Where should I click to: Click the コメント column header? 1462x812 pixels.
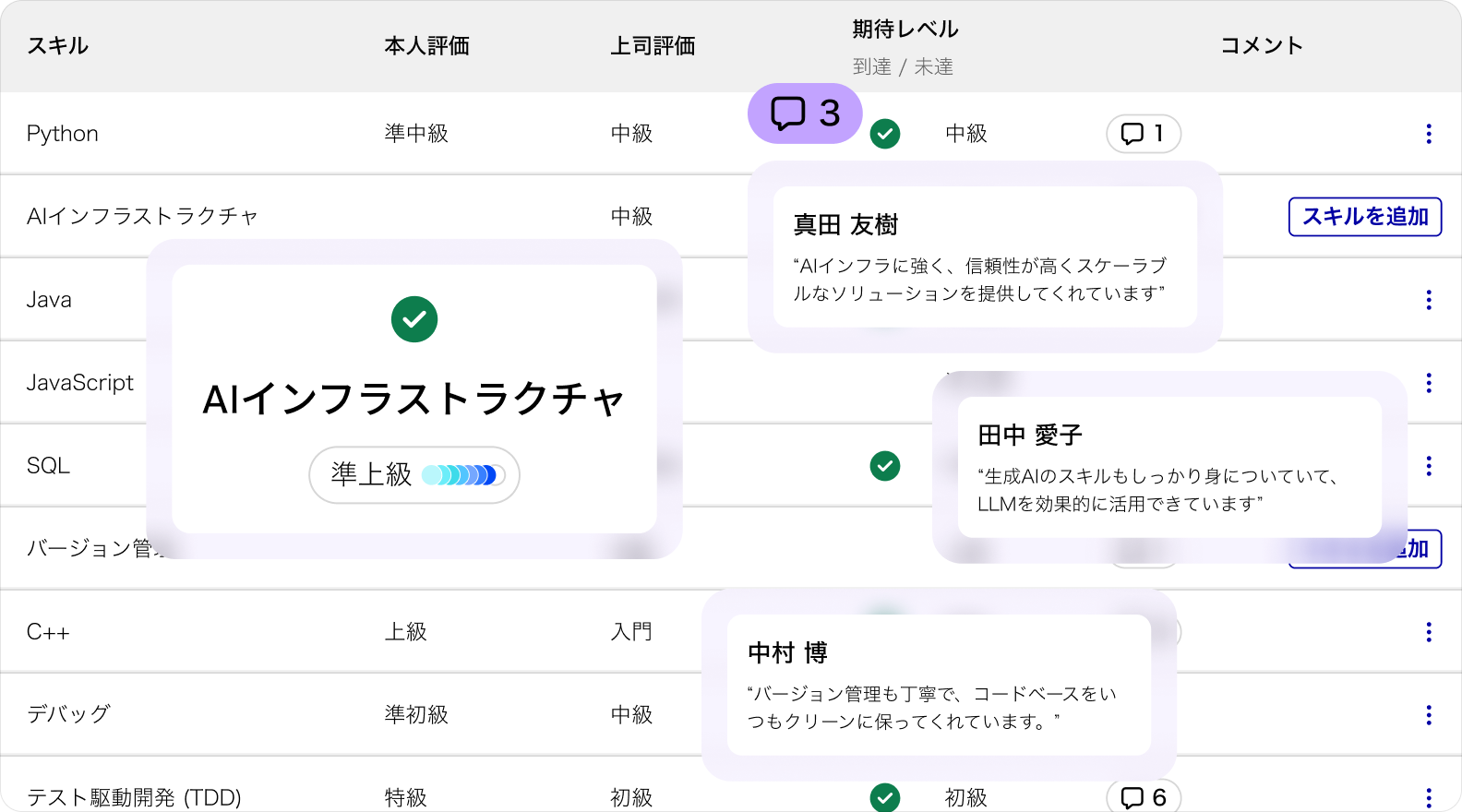1262,46
